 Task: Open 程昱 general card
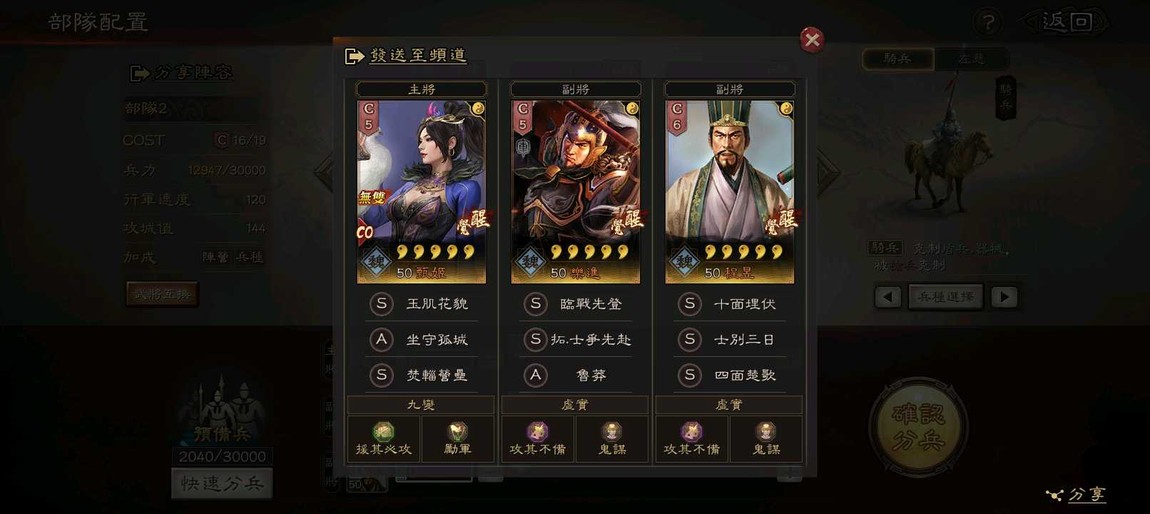tap(730, 191)
